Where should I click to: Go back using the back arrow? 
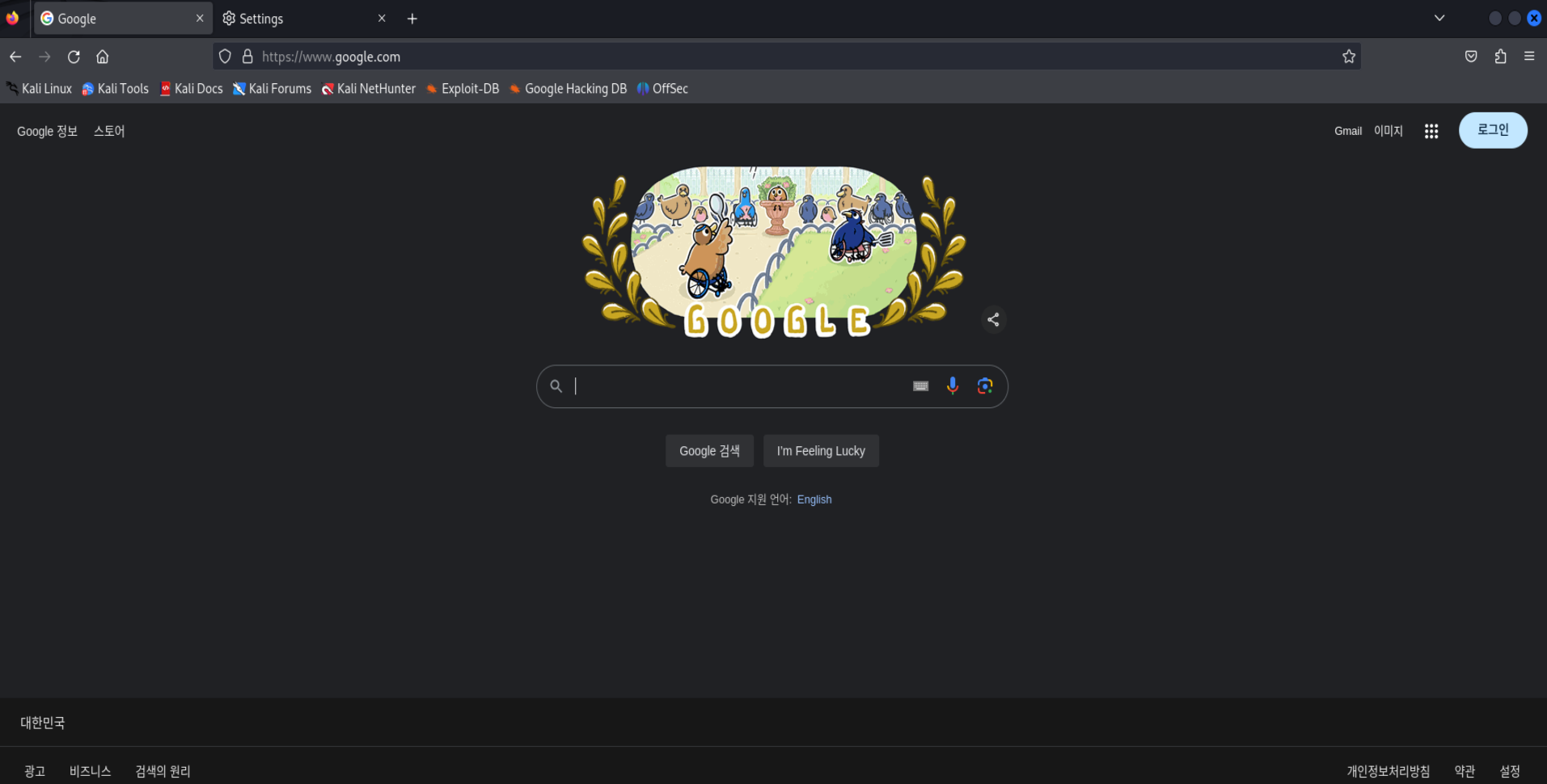tap(15, 57)
